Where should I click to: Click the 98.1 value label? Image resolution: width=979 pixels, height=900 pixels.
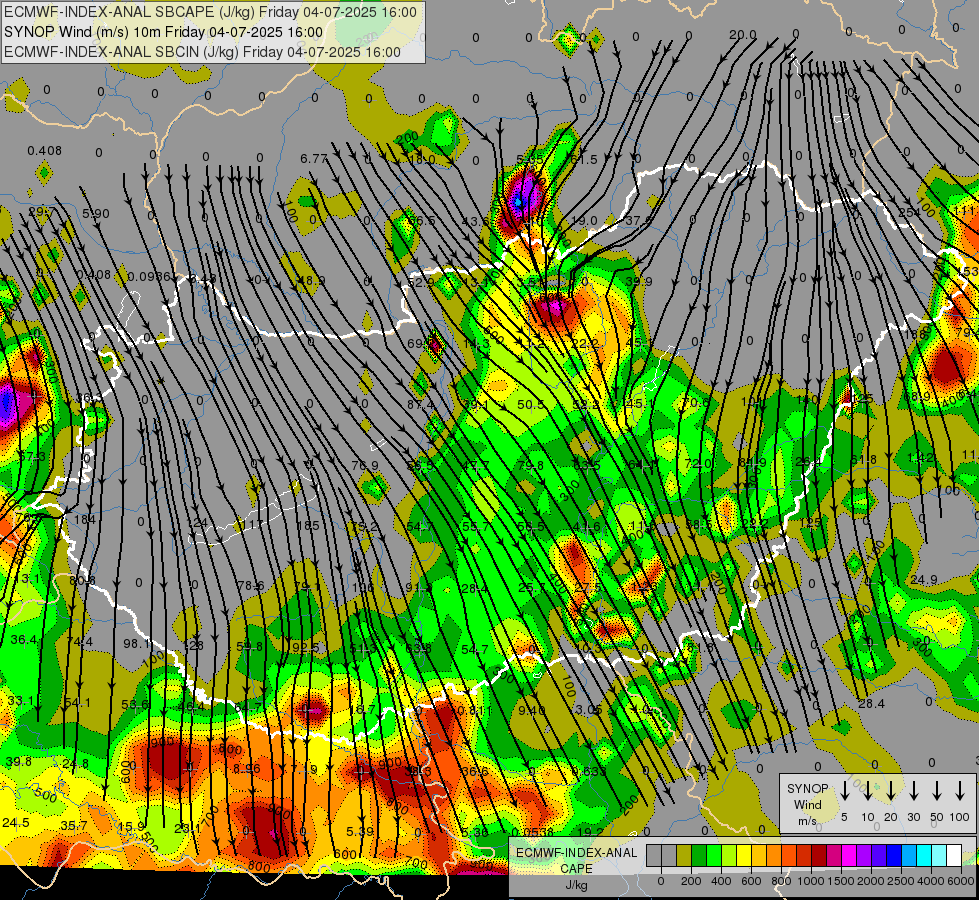tap(137, 643)
